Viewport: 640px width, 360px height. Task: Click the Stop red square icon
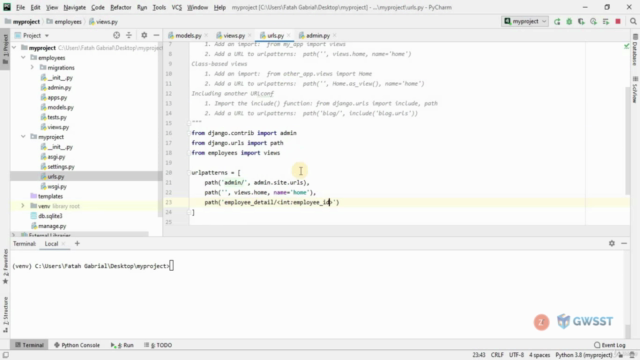point(618,22)
